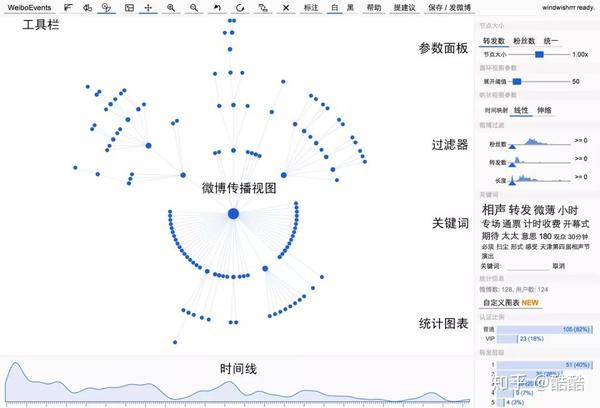
Task: Select 转发数 node size tab
Action: click(494, 41)
